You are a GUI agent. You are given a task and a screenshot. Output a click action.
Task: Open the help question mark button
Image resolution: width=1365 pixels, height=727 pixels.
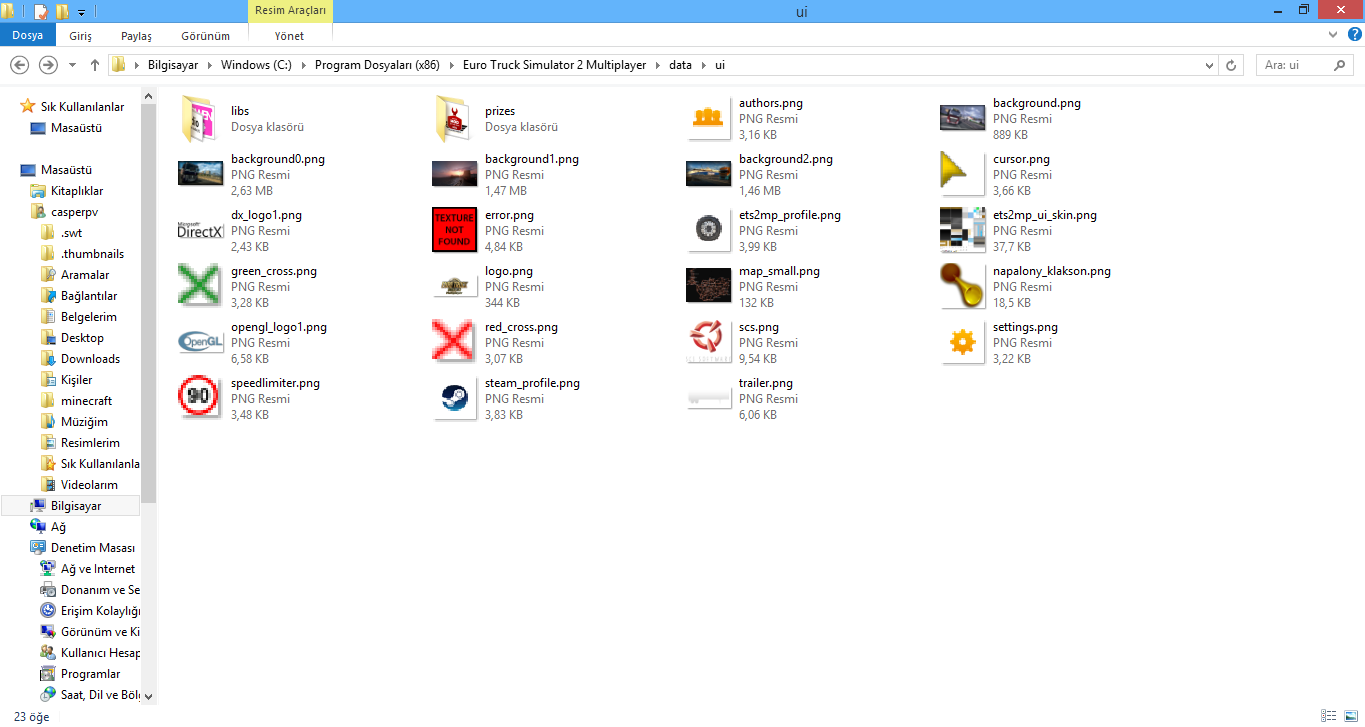[x=1353, y=35]
